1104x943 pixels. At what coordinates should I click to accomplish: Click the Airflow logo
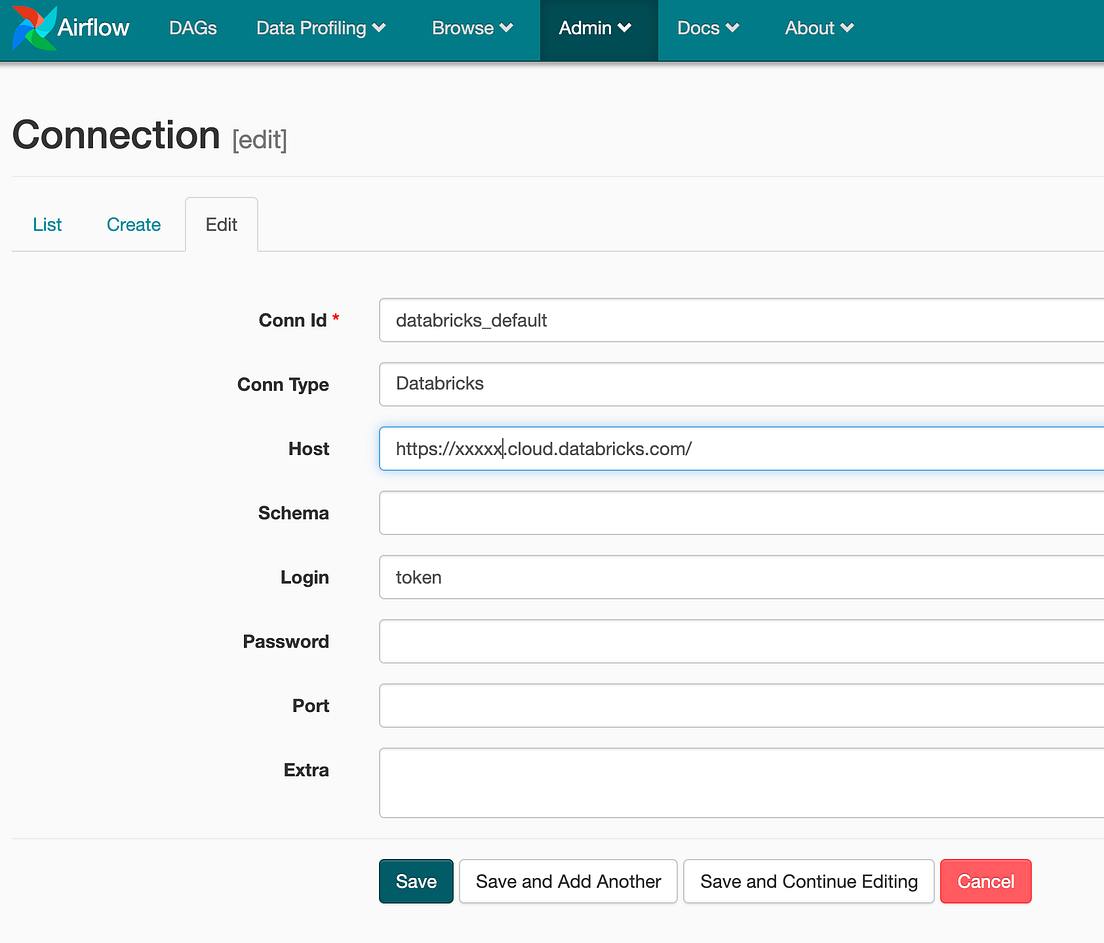(70, 28)
